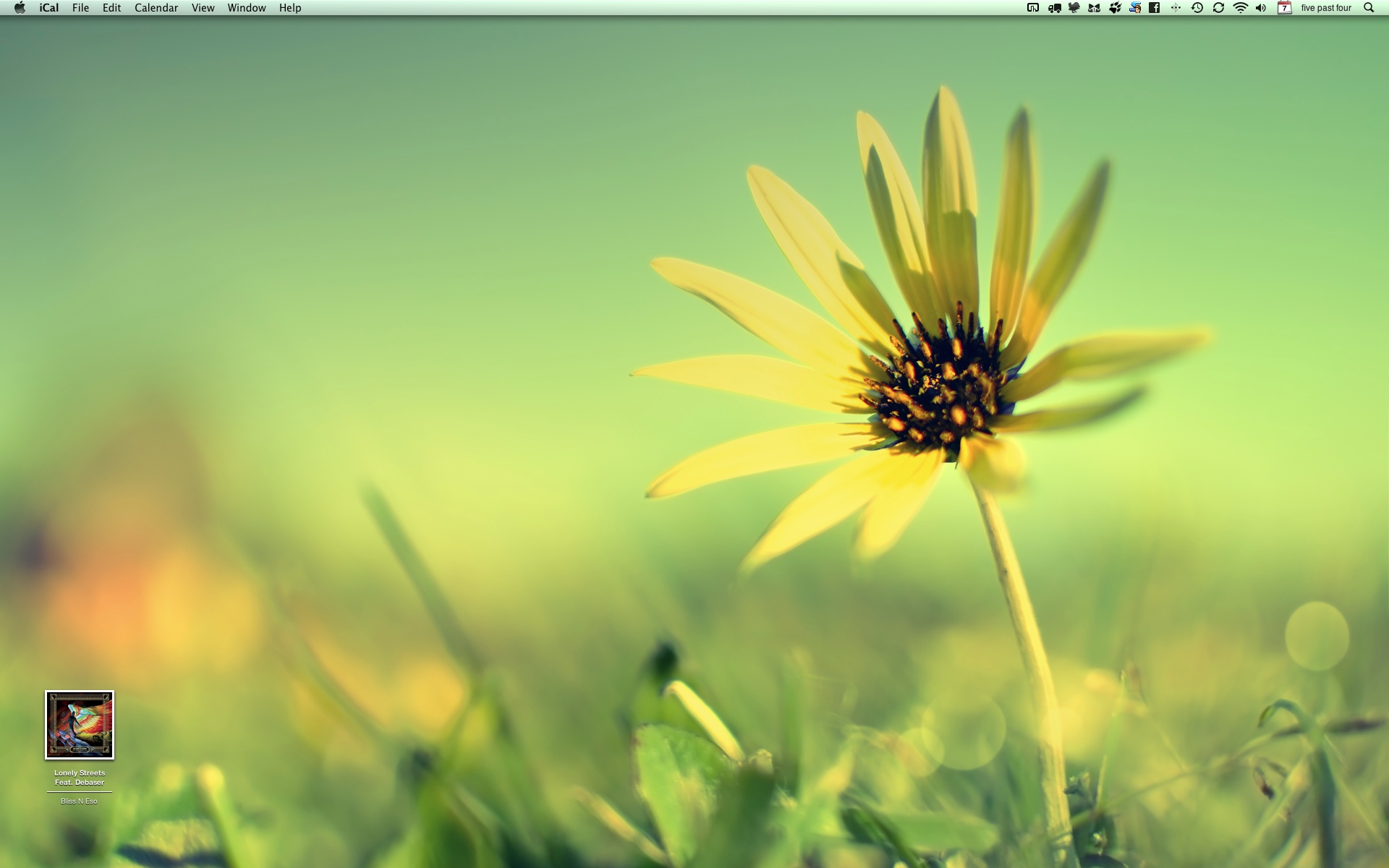Click the 'five past four' clock text
The width and height of the screenshot is (1389, 868).
1326,8
